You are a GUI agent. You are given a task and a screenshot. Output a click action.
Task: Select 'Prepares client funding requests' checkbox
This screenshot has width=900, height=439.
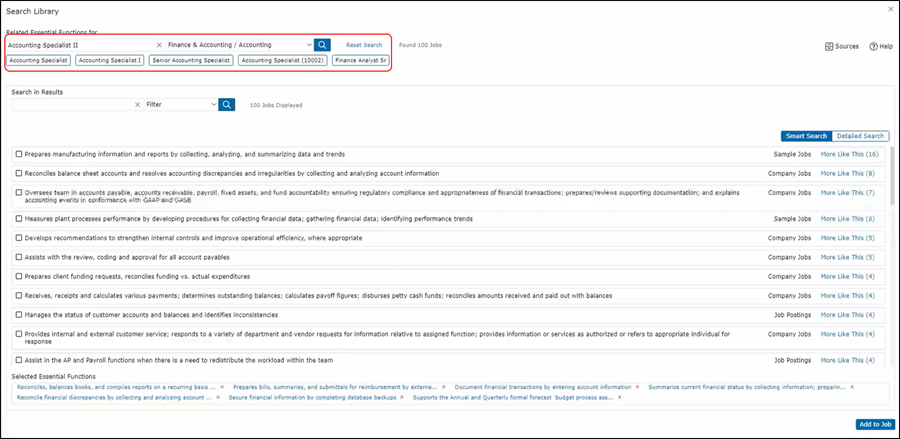[x=19, y=276]
